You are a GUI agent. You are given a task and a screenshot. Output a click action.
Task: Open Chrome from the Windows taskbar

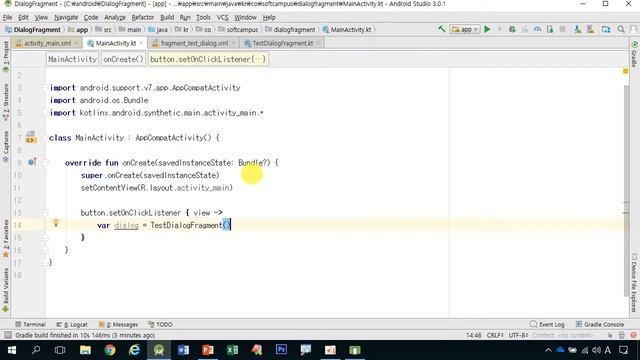tap(110, 350)
